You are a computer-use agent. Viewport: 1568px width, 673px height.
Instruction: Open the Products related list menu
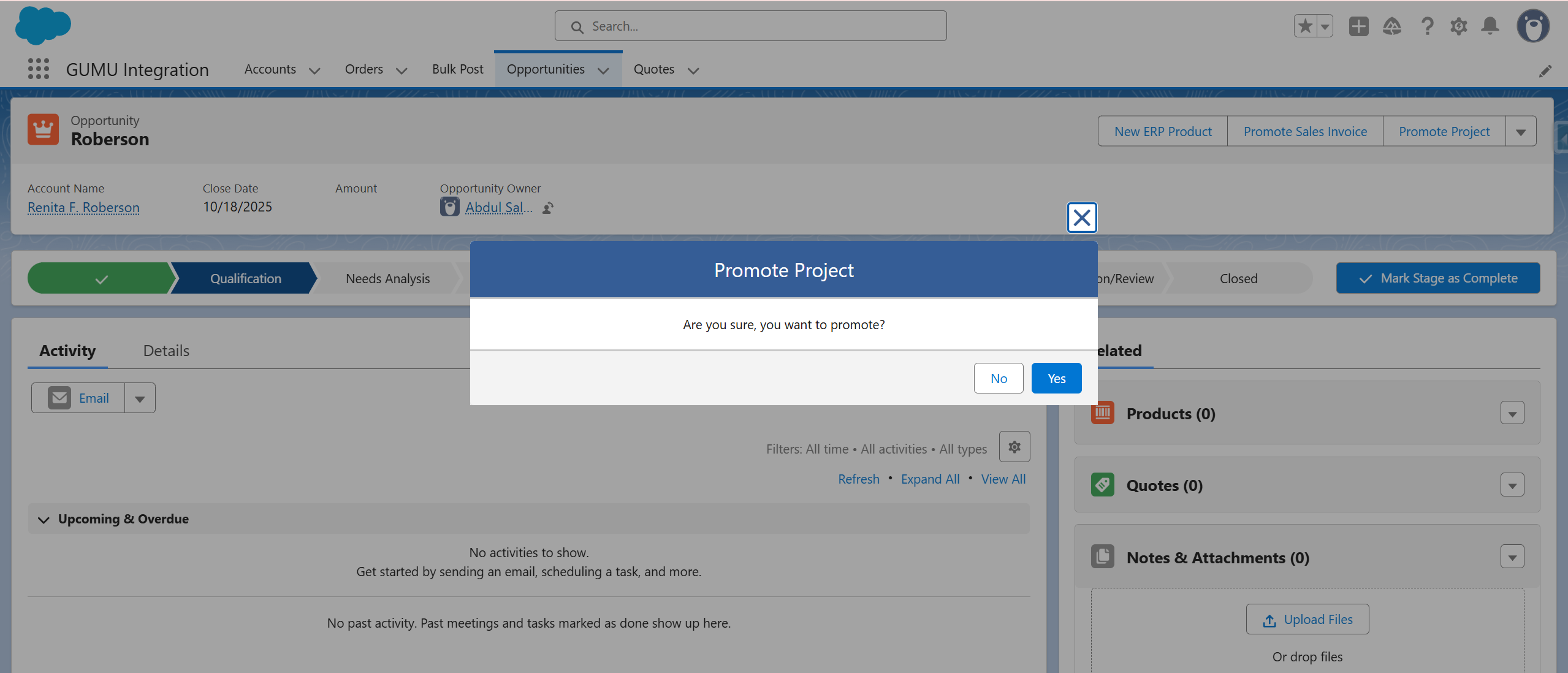1512,414
